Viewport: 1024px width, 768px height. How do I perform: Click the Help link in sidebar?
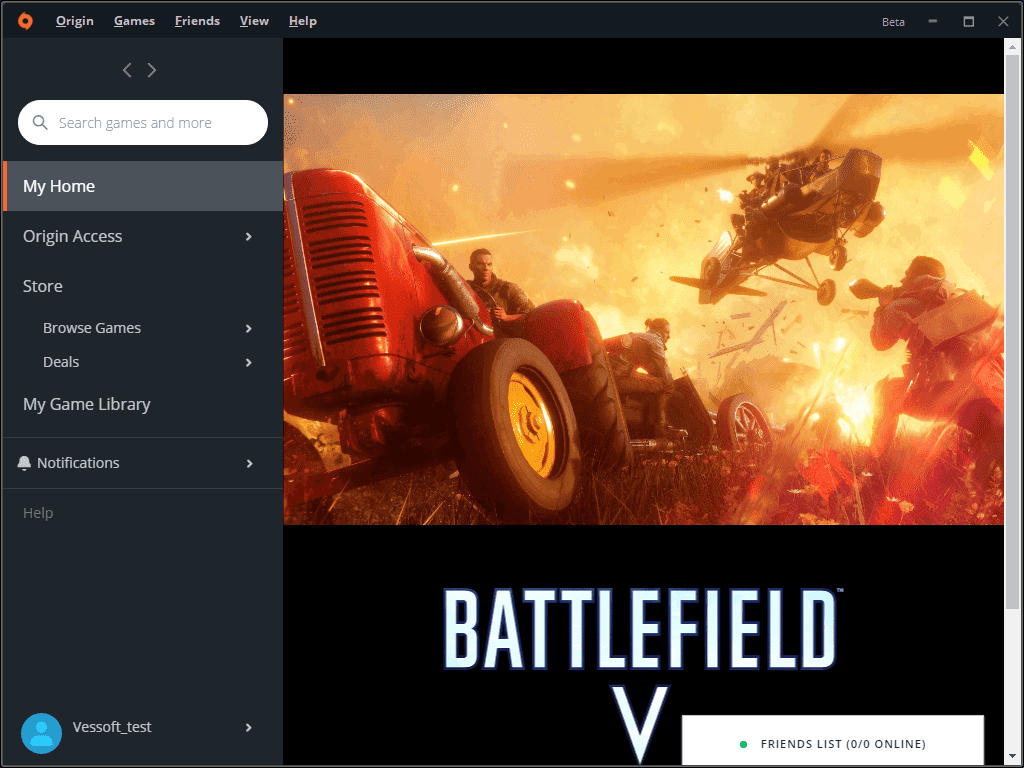coord(38,513)
